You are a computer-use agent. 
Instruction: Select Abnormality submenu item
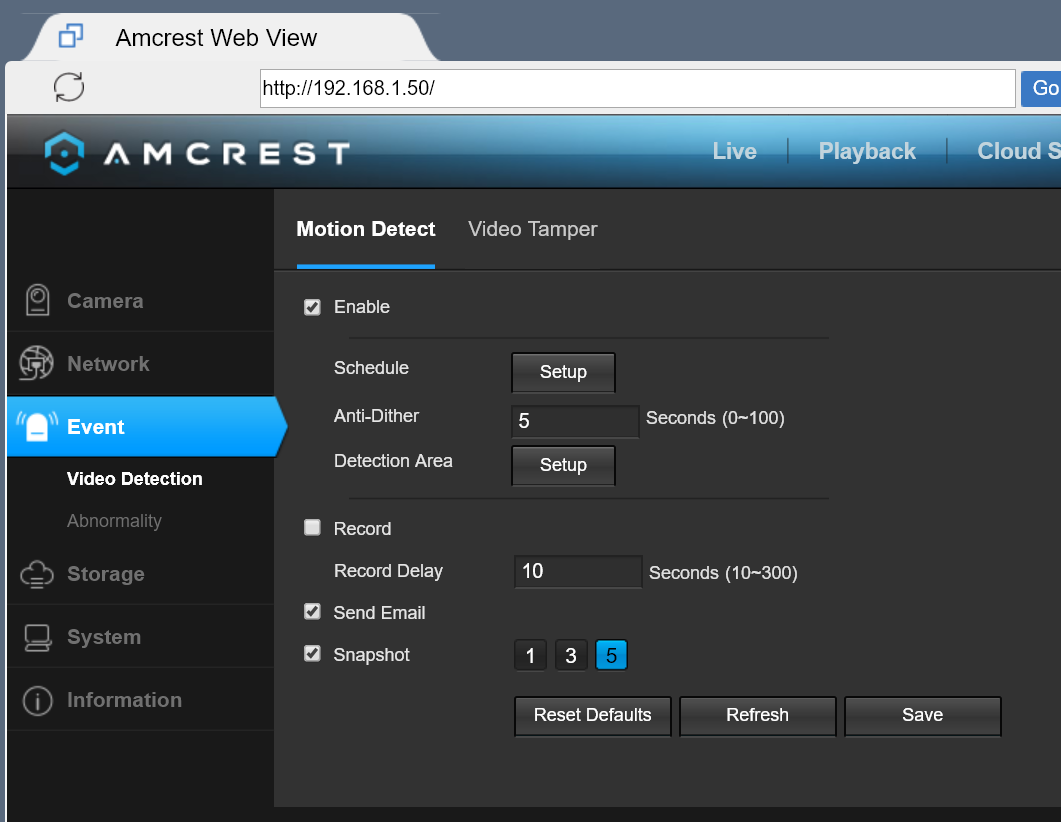(x=114, y=521)
